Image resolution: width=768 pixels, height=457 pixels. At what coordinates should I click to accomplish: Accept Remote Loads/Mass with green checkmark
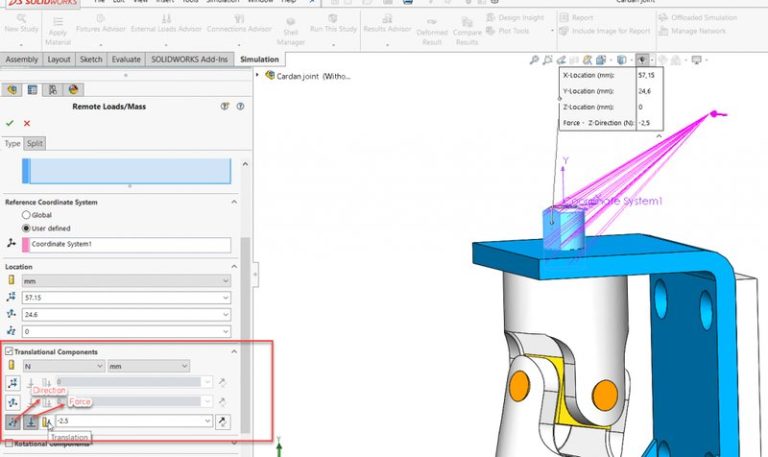pyautogui.click(x=10, y=123)
